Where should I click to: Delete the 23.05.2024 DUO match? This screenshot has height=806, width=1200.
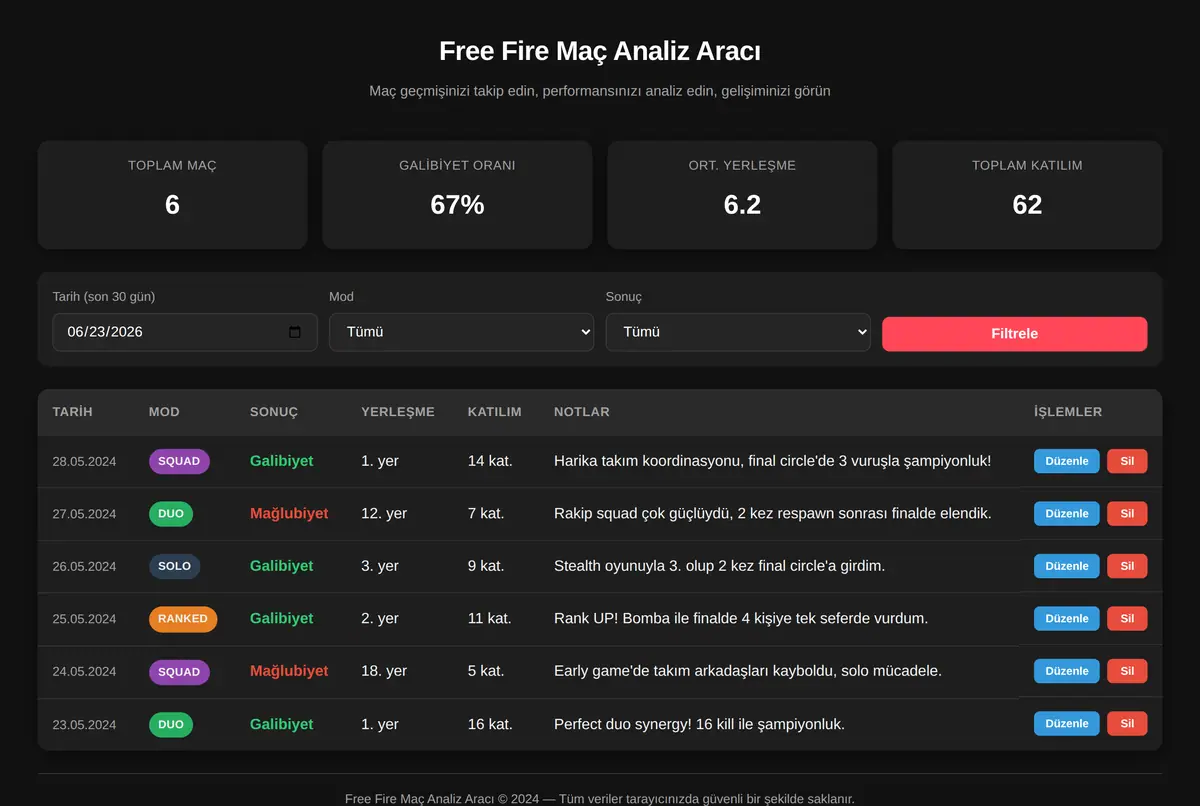click(1127, 724)
